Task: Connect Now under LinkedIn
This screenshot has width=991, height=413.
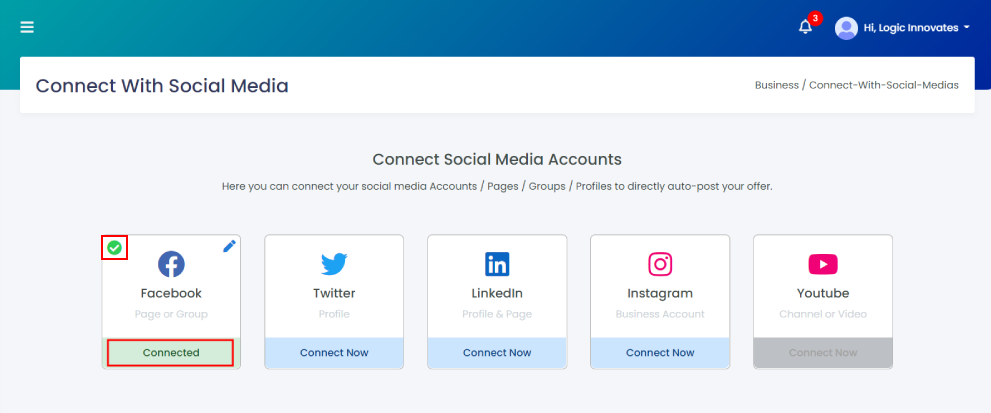Action: (x=497, y=353)
